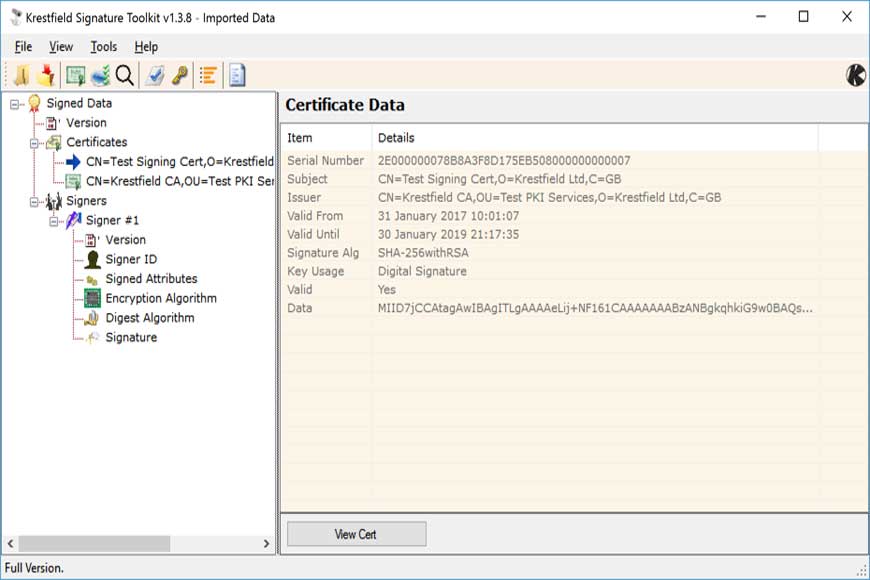Click the blue document page toolbar icon
The image size is (870, 580).
pos(237,75)
